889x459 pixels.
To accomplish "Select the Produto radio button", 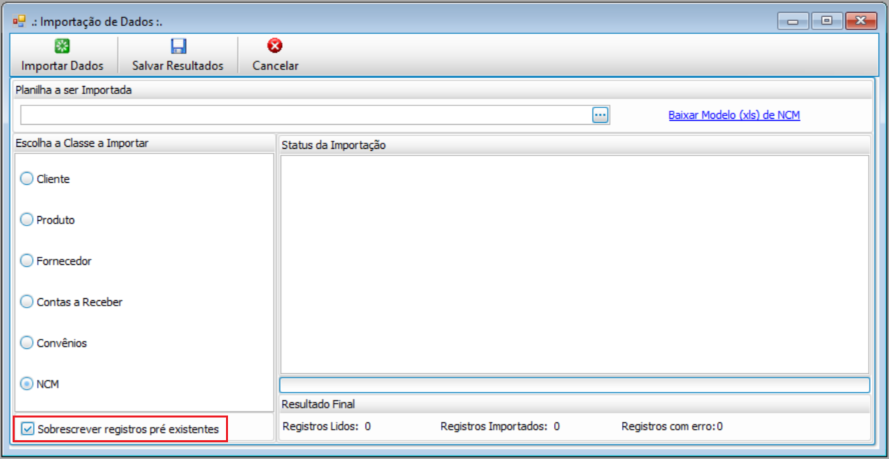I will [27, 220].
